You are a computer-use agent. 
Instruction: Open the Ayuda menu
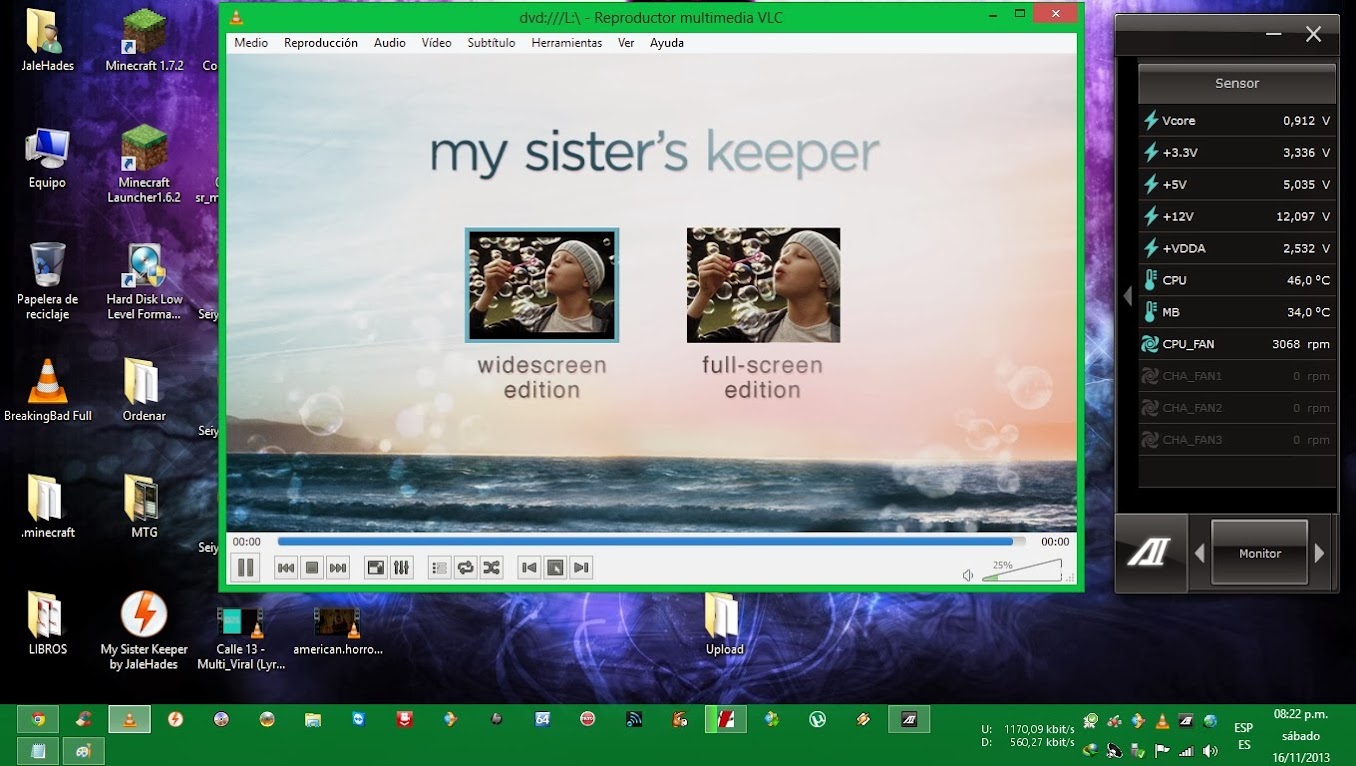point(667,43)
